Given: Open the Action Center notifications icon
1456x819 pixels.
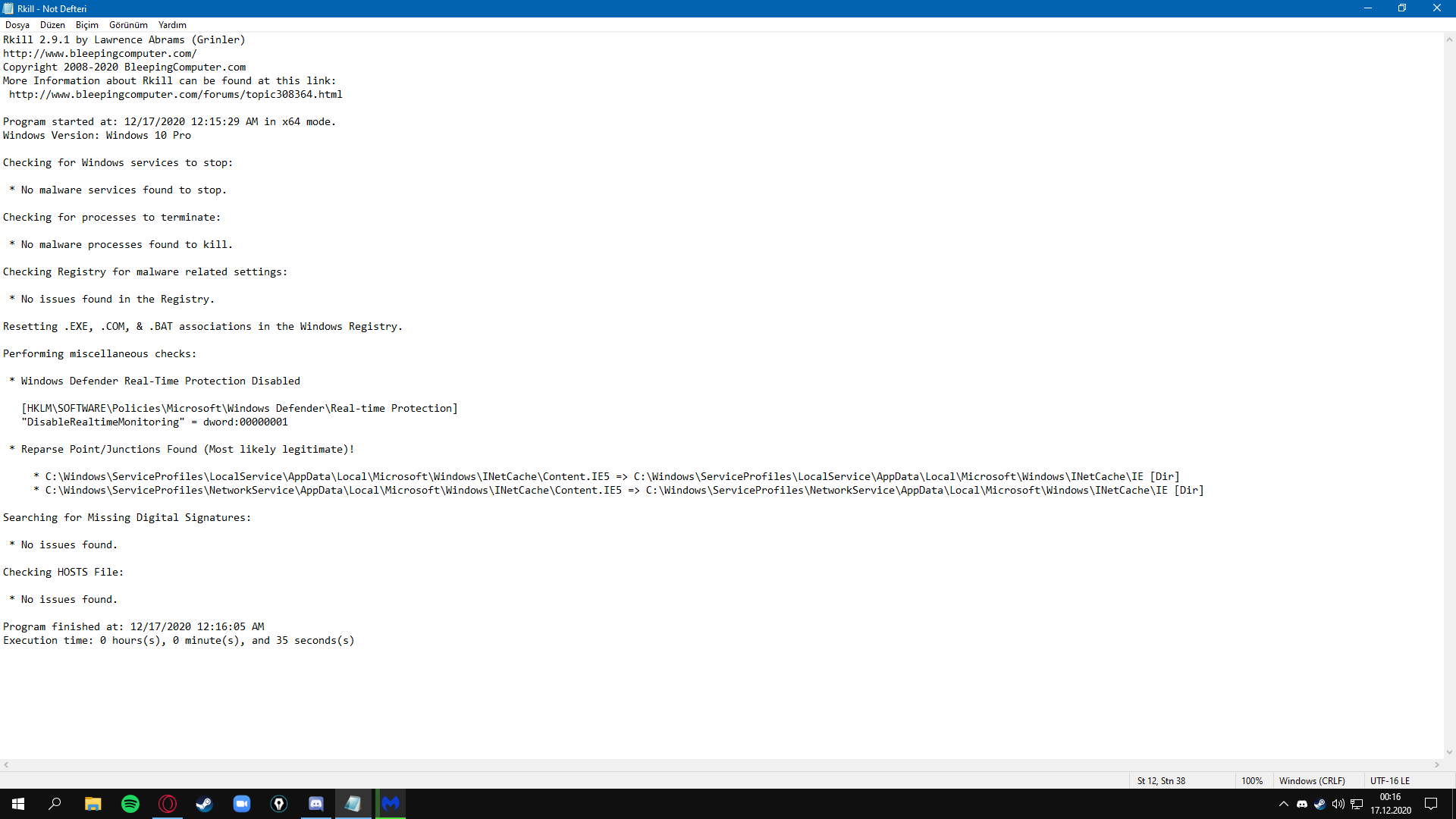Looking at the screenshot, I should (x=1431, y=804).
